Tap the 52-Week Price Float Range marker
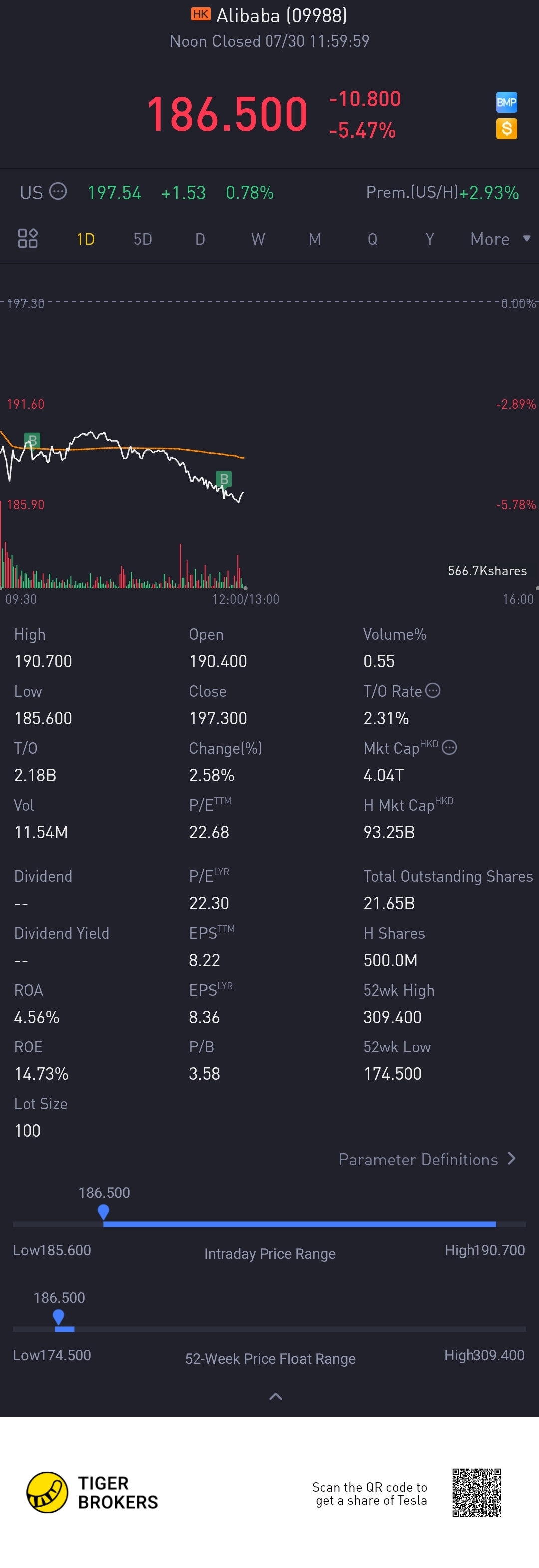 58,1317
